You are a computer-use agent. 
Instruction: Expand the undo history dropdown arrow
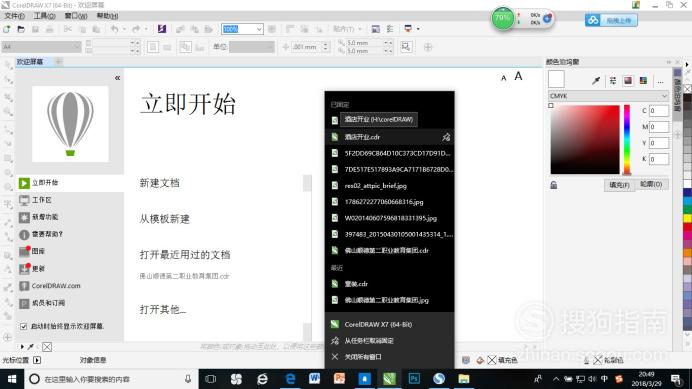(x=124, y=29)
